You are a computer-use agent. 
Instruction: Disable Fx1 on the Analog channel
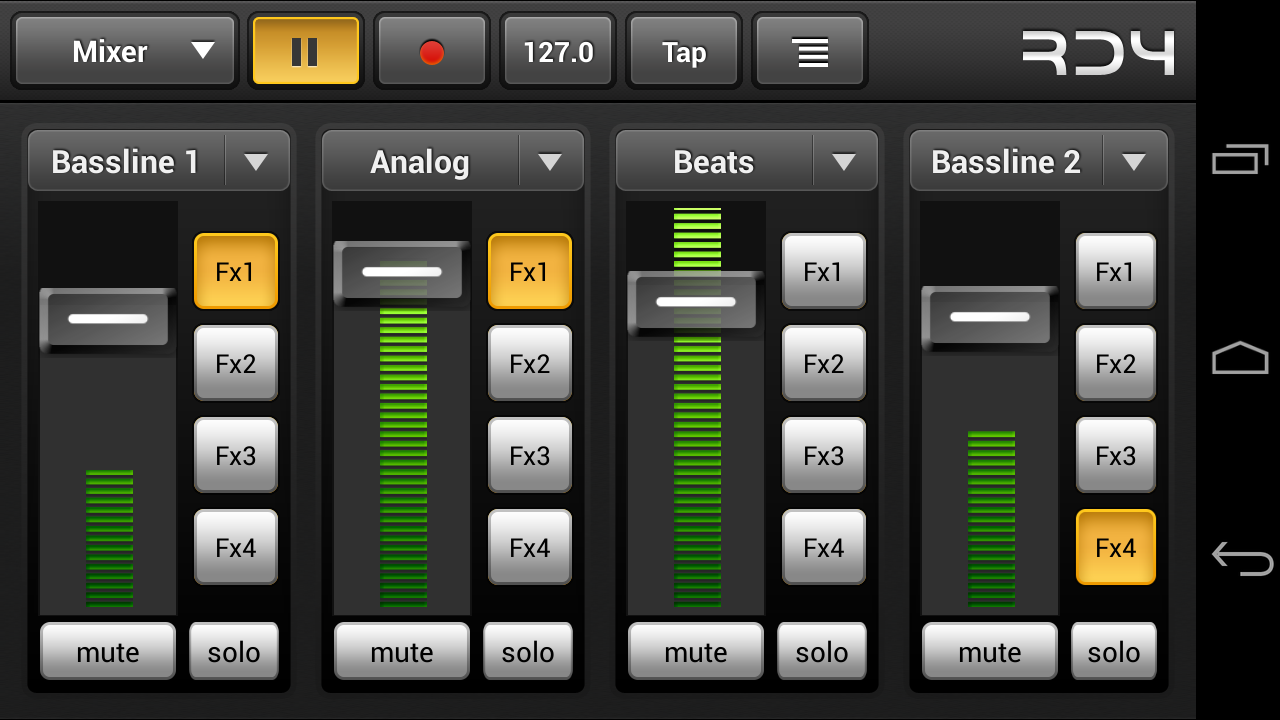click(x=530, y=271)
